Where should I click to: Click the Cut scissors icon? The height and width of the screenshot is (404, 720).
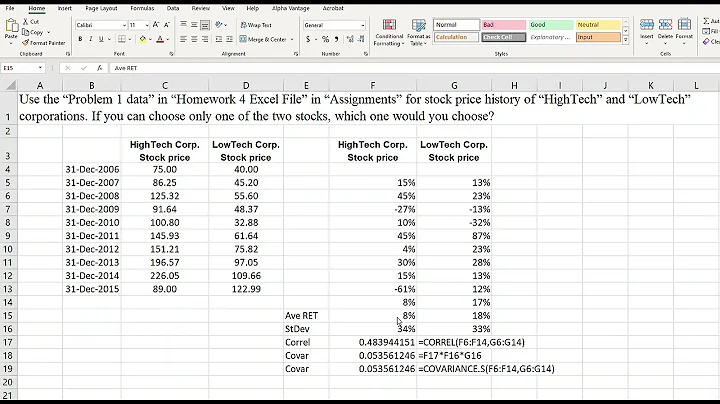pyautogui.click(x=26, y=22)
